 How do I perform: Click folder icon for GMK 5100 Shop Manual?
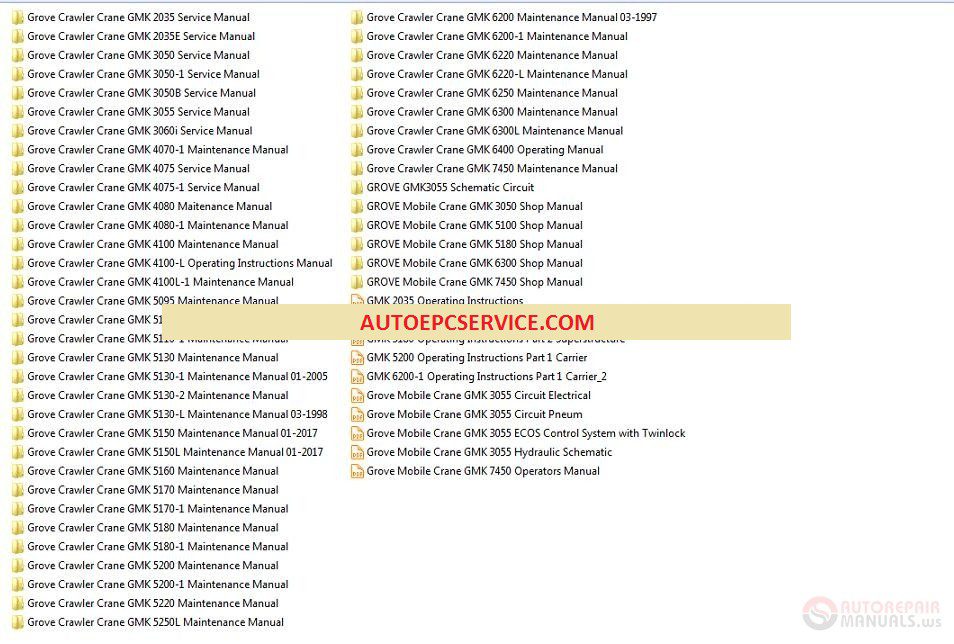point(357,225)
